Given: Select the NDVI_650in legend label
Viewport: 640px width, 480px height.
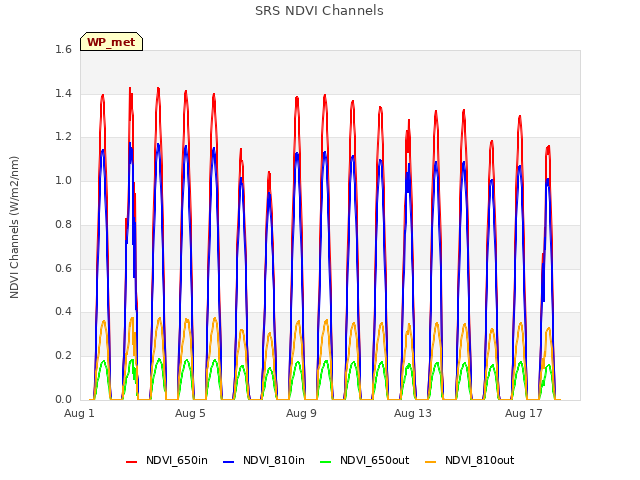Looking at the screenshot, I should (177, 460).
